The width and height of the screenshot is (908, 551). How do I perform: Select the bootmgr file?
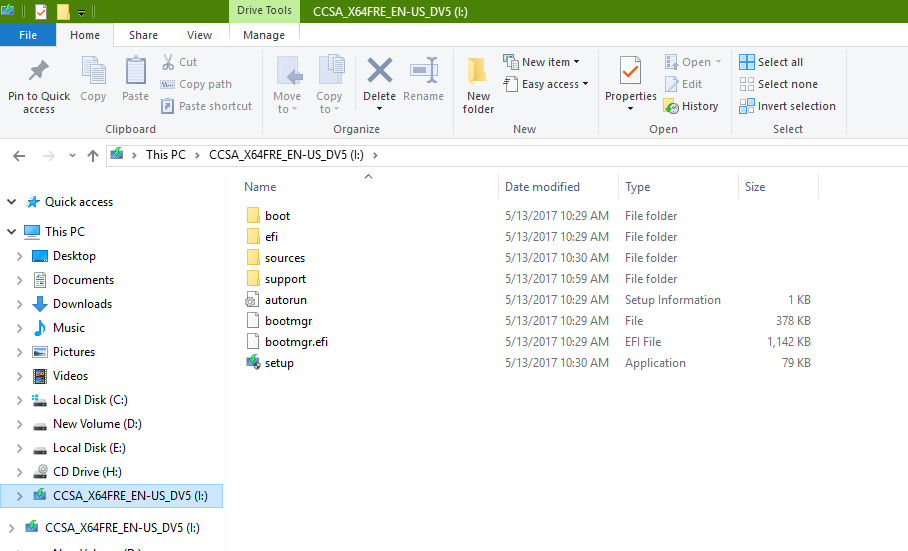pos(279,321)
